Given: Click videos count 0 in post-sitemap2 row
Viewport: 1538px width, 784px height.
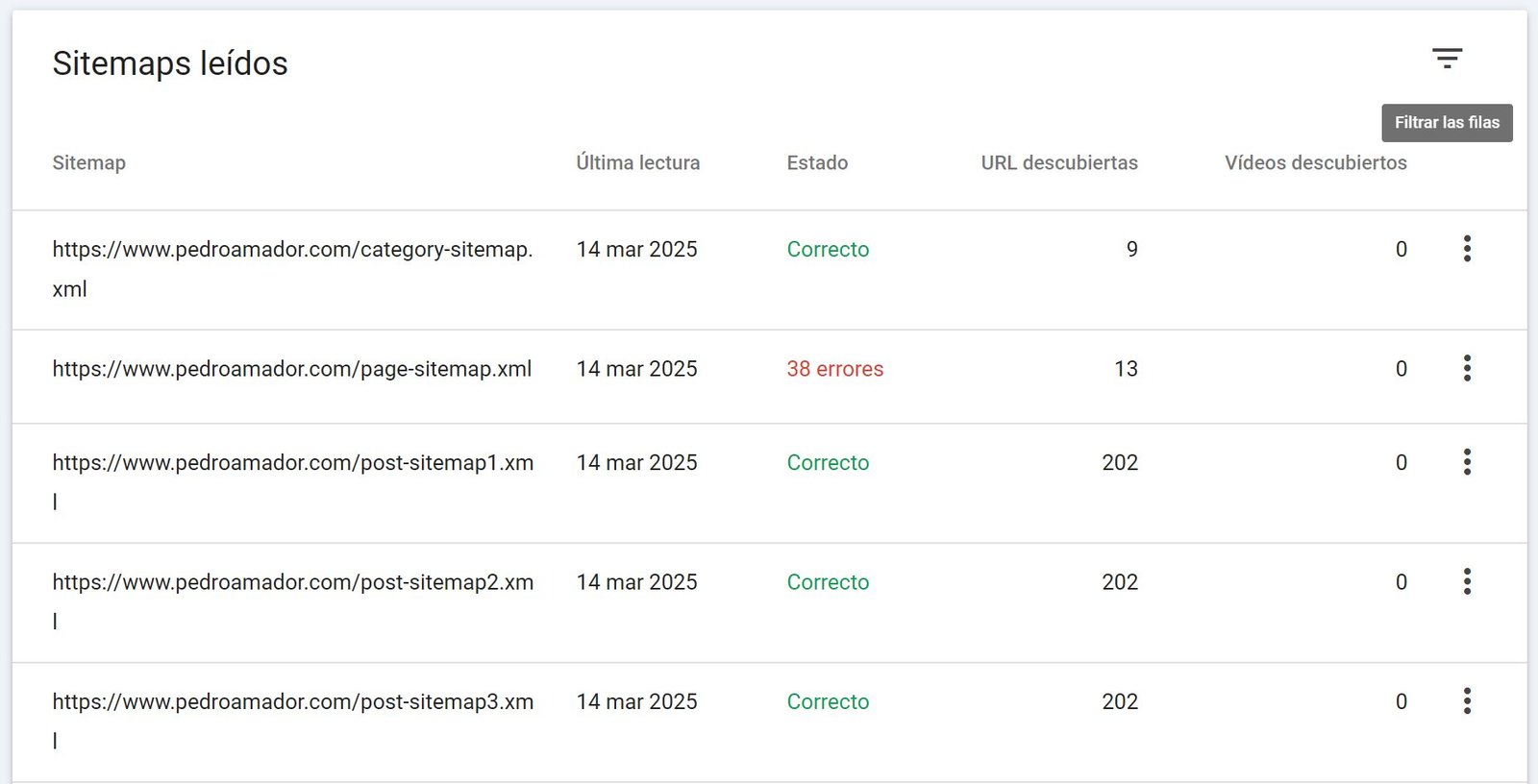Looking at the screenshot, I should click(1402, 582).
